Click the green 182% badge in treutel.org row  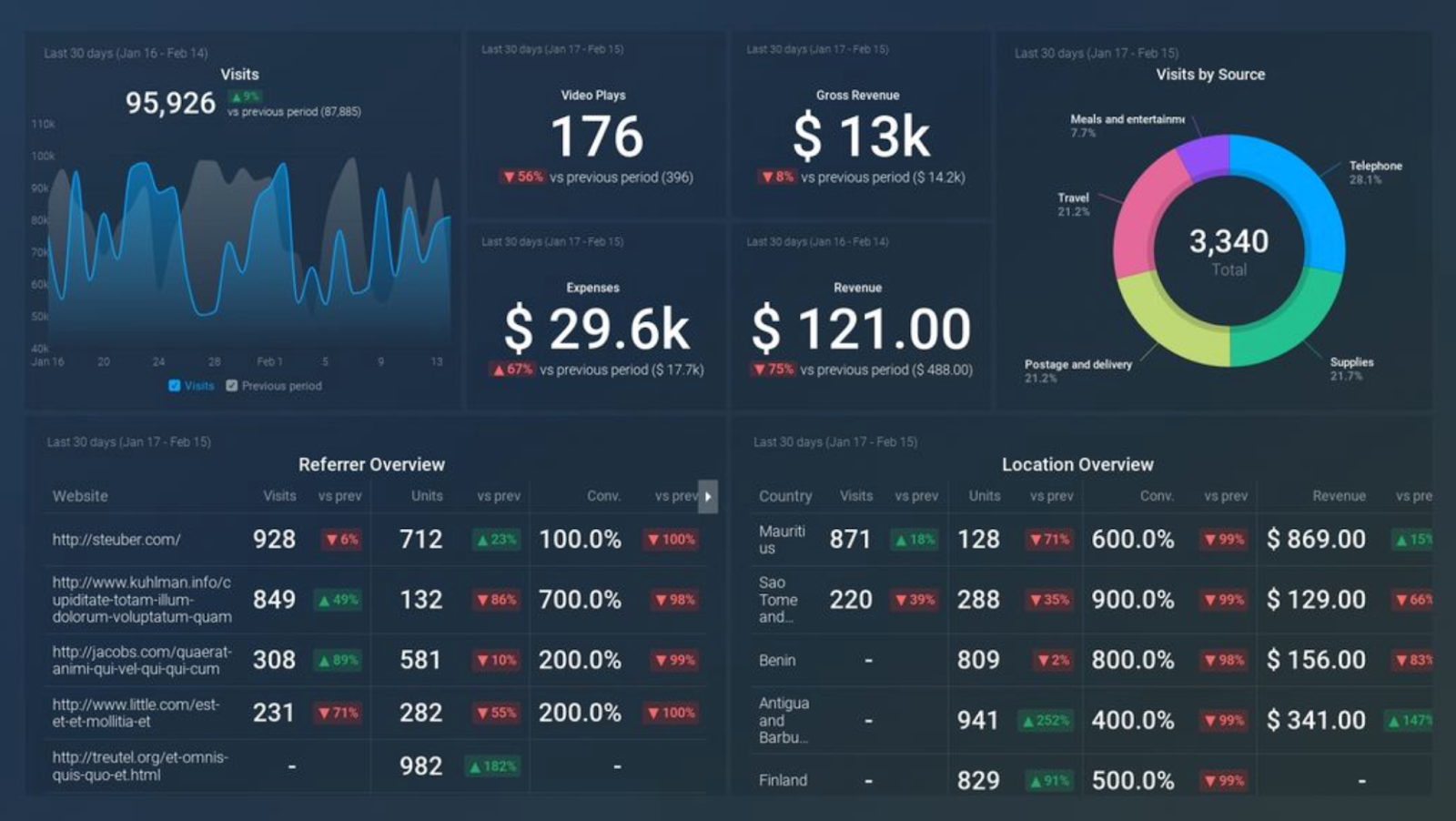(491, 766)
